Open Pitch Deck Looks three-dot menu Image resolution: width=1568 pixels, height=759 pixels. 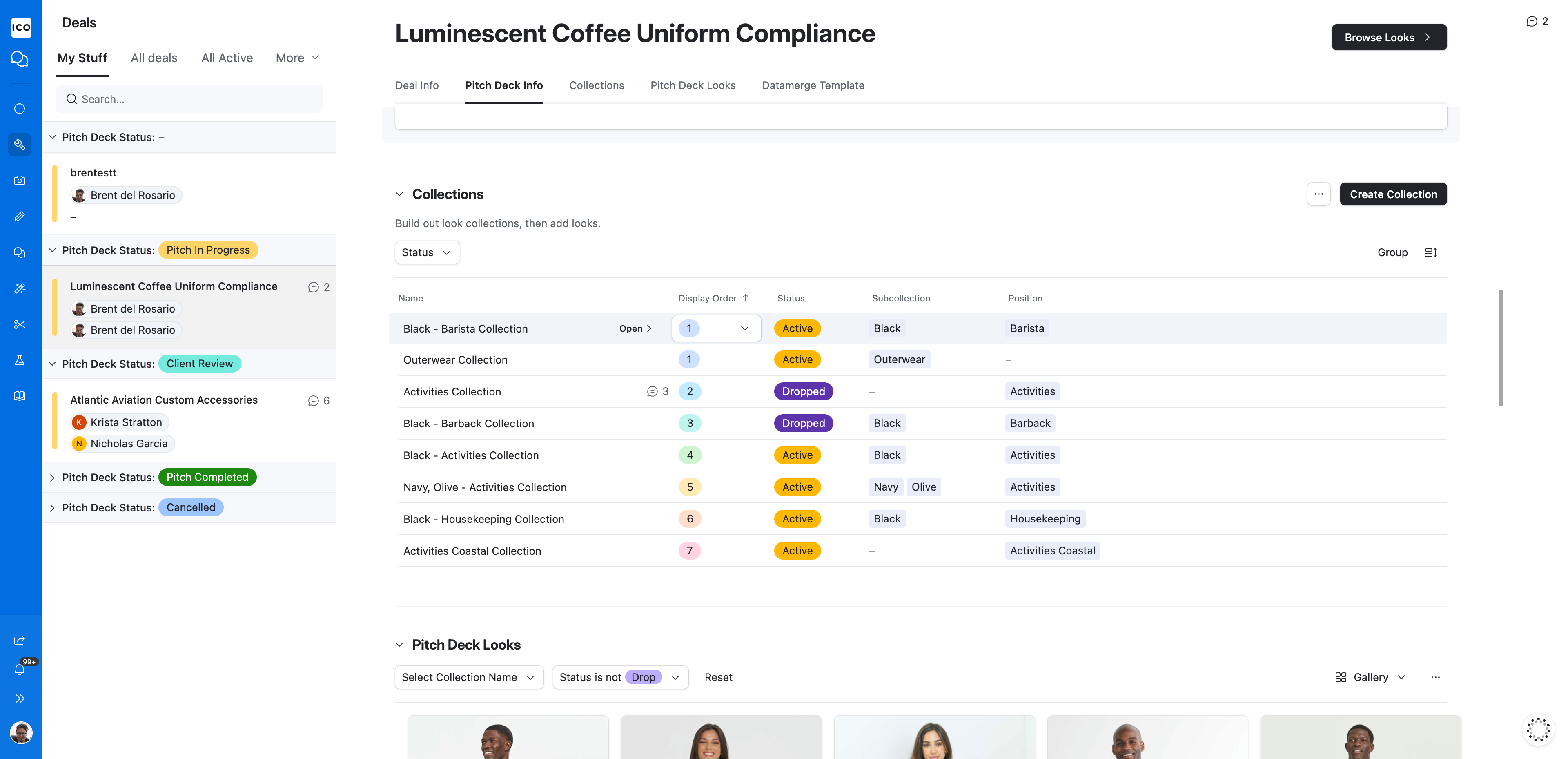click(x=1435, y=677)
